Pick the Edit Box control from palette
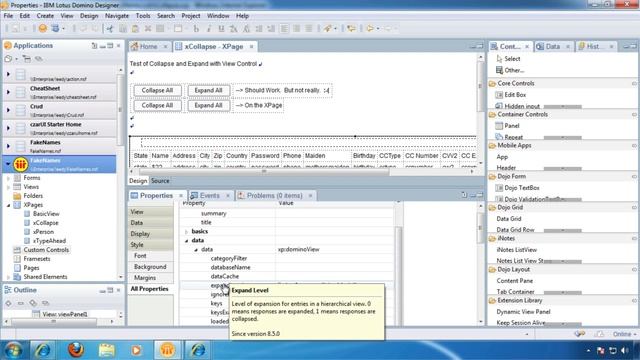The height and width of the screenshot is (360, 640). tap(511, 95)
